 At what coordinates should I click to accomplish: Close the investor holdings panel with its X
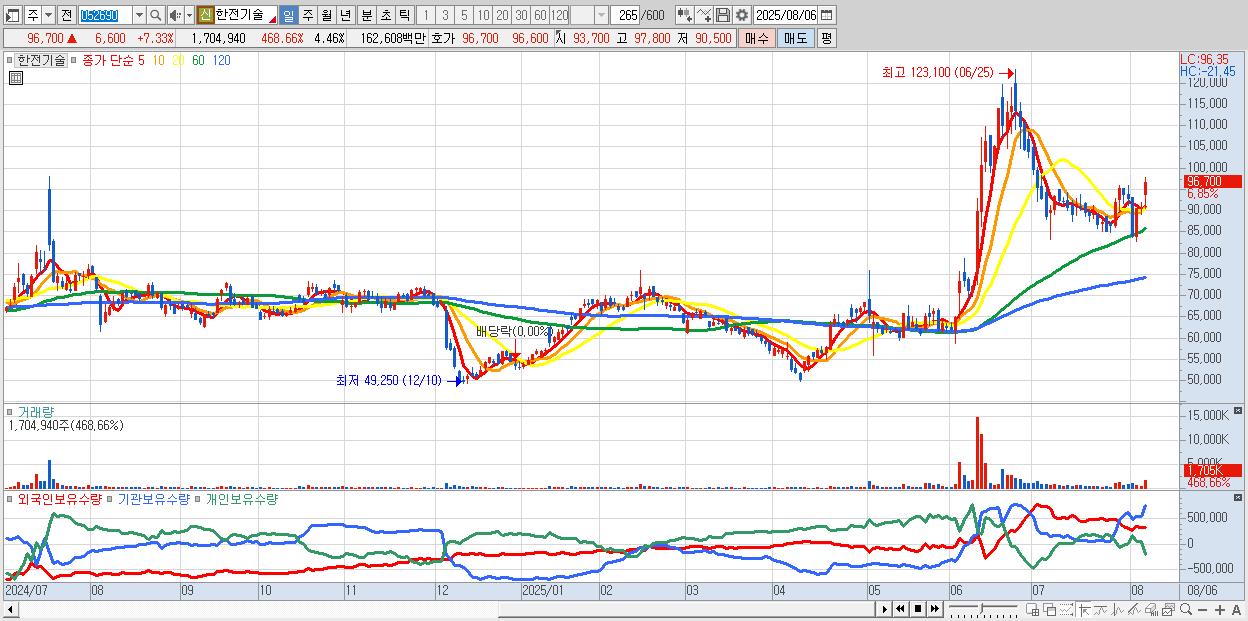pyautogui.click(x=1239, y=498)
